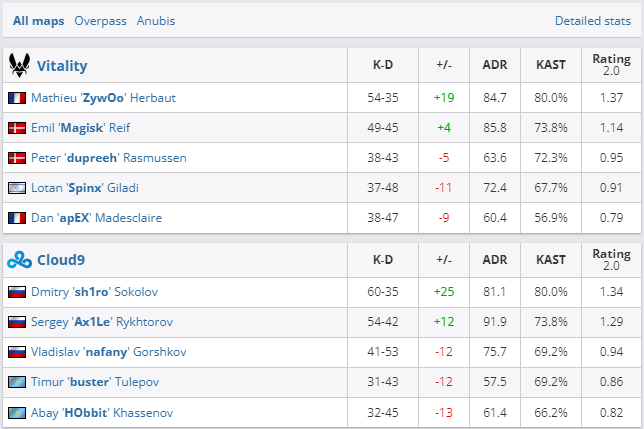This screenshot has height=429, width=644.
Task: Click Russian flag beside sh1ro
Action: (16, 292)
